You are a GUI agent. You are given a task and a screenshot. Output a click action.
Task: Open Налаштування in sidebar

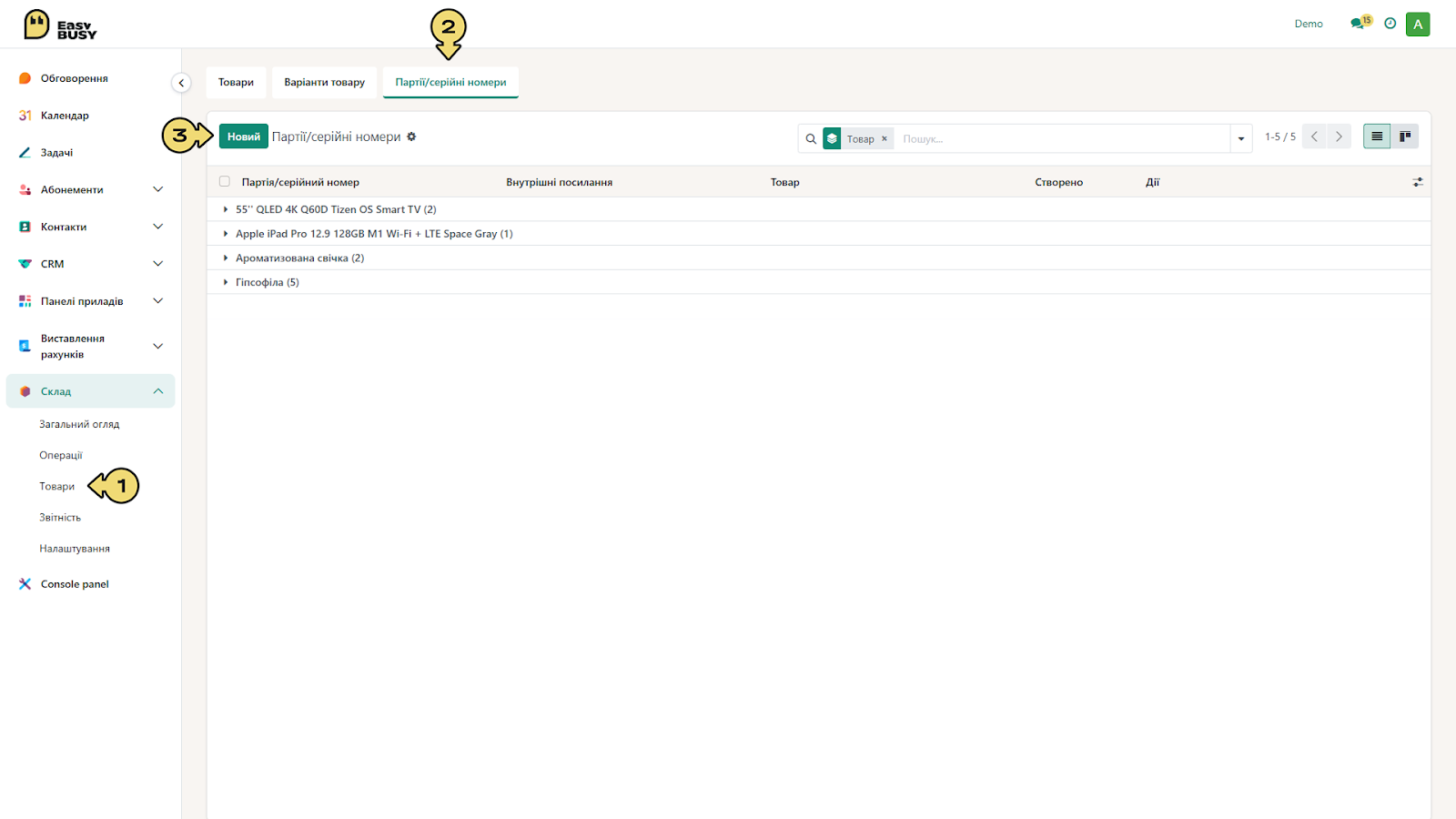point(75,549)
